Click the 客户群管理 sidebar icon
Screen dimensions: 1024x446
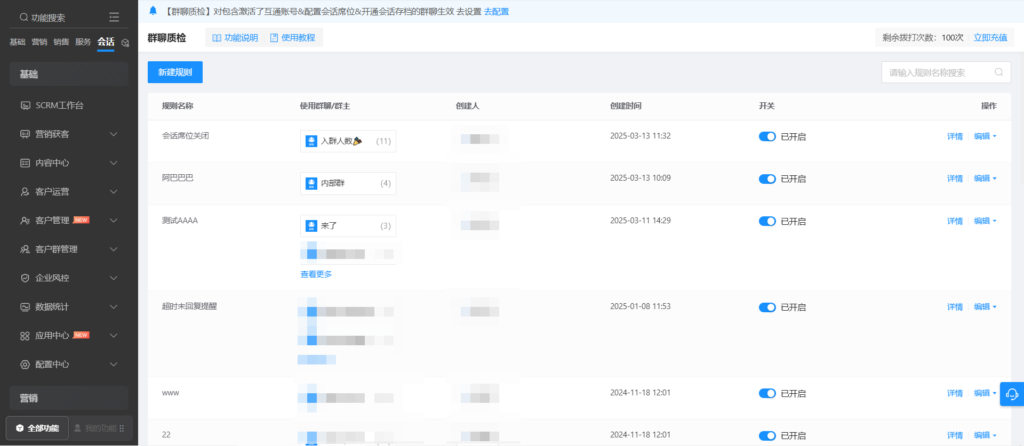[x=25, y=249]
